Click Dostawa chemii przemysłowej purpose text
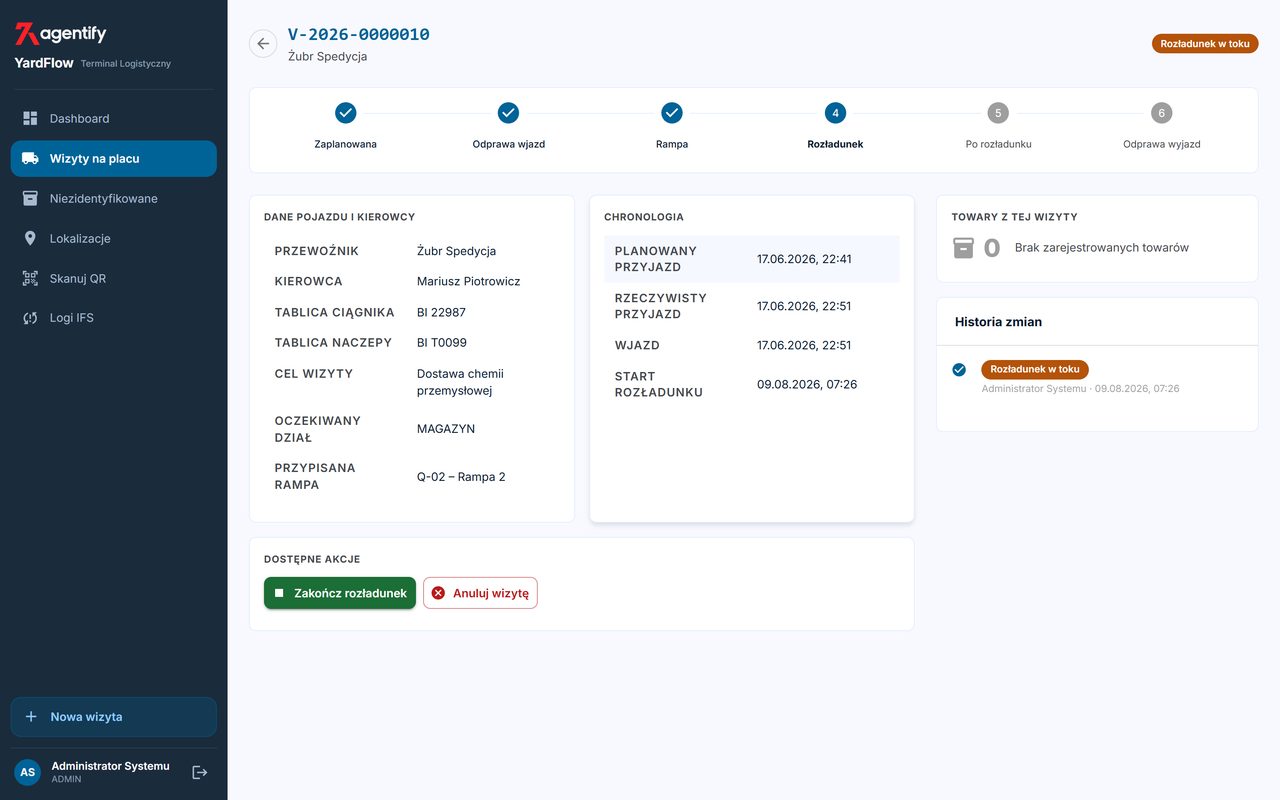The height and width of the screenshot is (800, 1280). tap(460, 382)
